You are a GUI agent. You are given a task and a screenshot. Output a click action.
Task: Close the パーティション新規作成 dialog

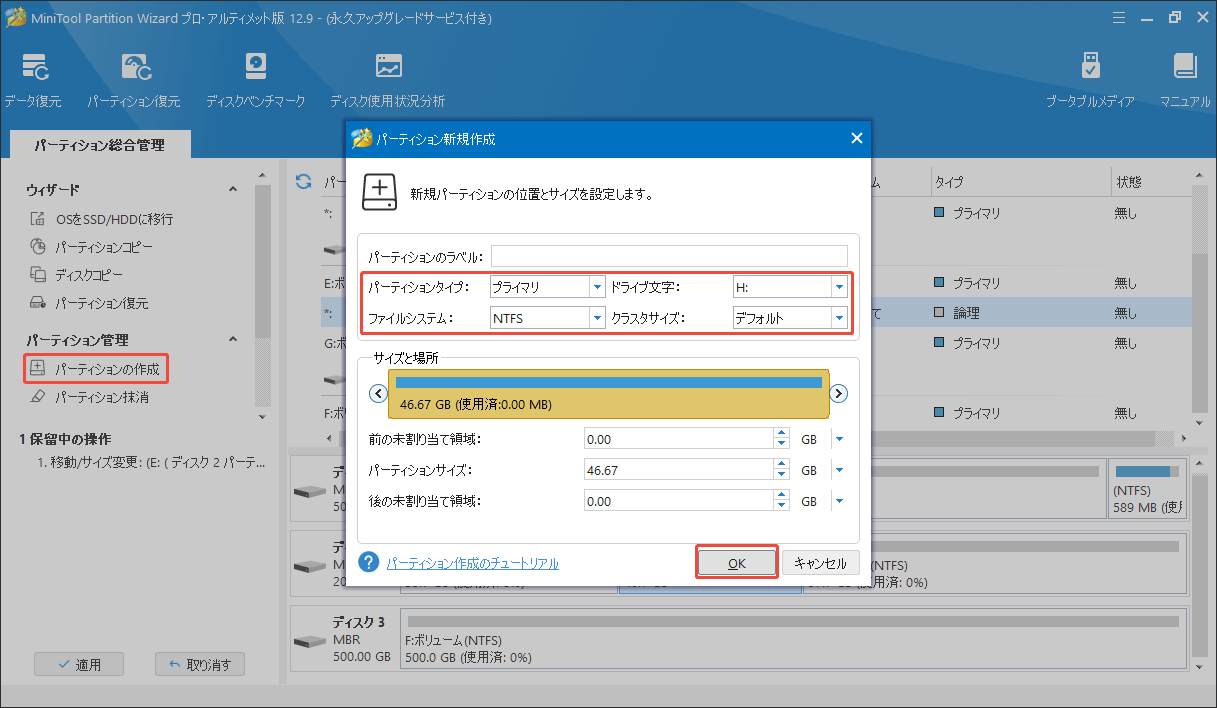856,139
